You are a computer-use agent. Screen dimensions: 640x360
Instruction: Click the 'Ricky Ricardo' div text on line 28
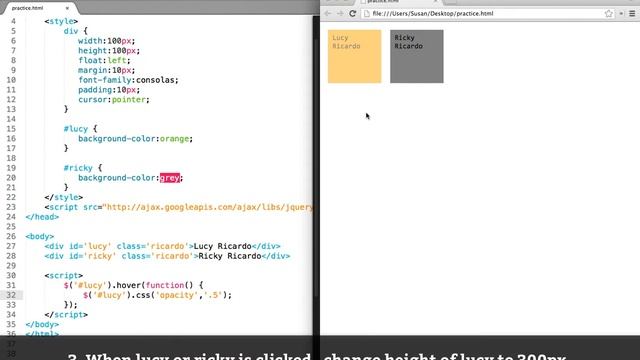click(x=229, y=256)
